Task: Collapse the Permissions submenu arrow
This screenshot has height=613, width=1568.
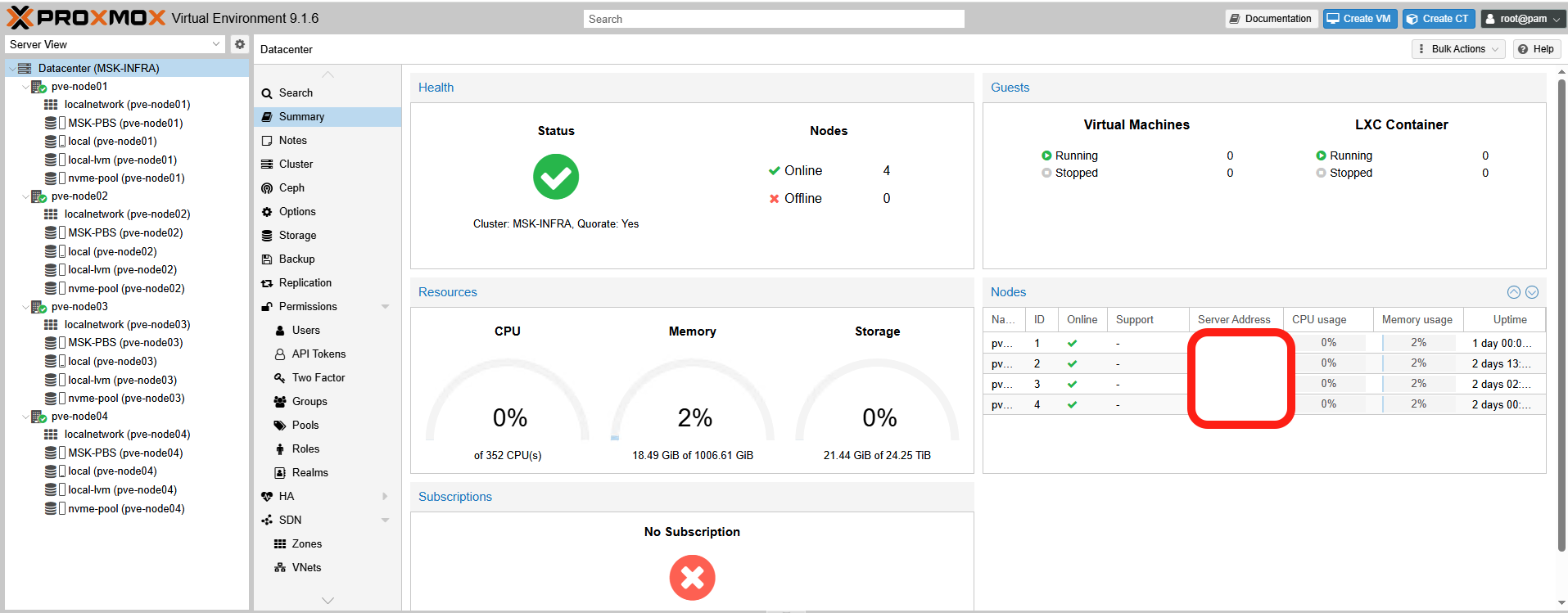Action: [x=386, y=307]
